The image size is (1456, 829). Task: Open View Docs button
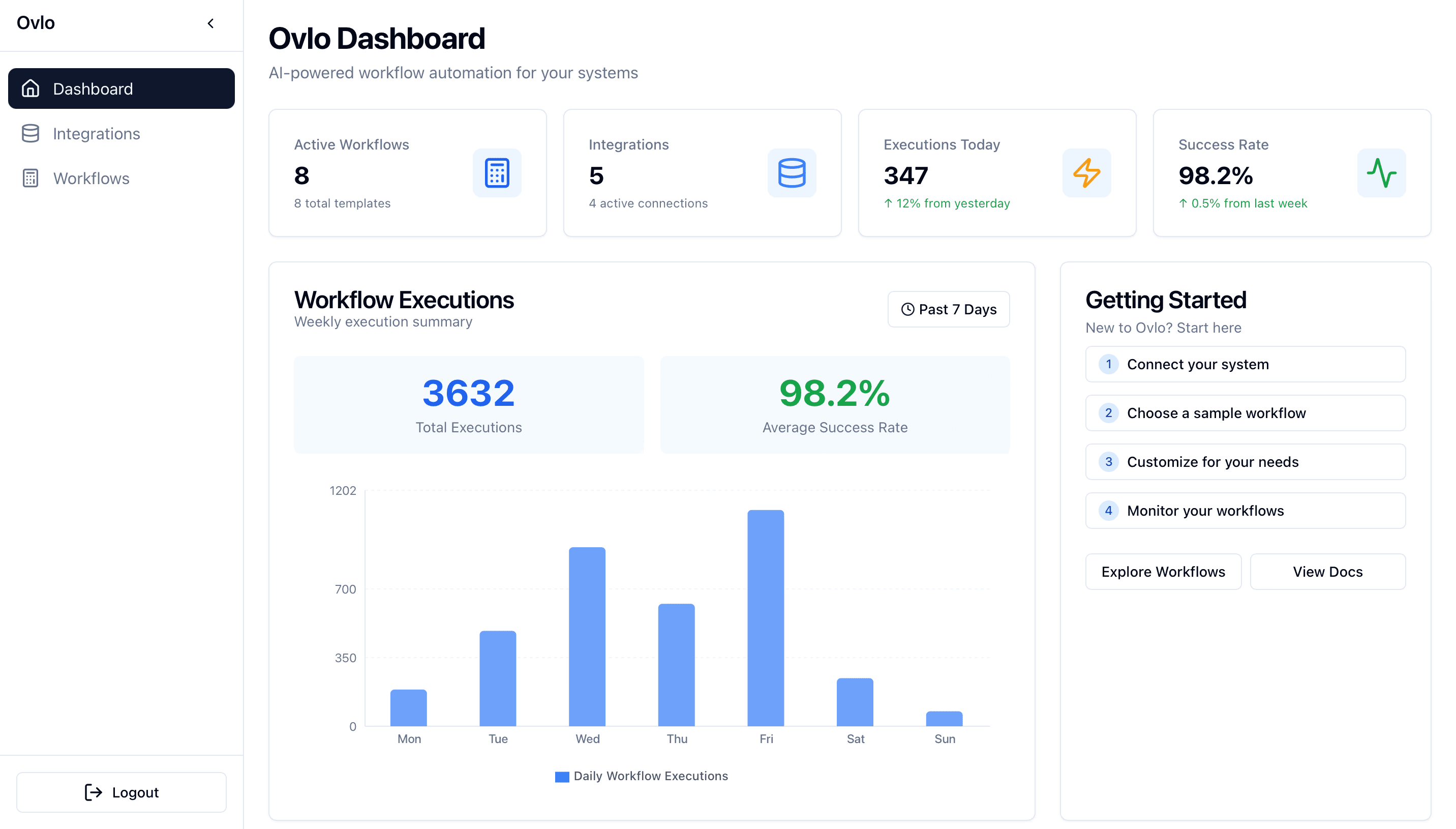pos(1327,572)
